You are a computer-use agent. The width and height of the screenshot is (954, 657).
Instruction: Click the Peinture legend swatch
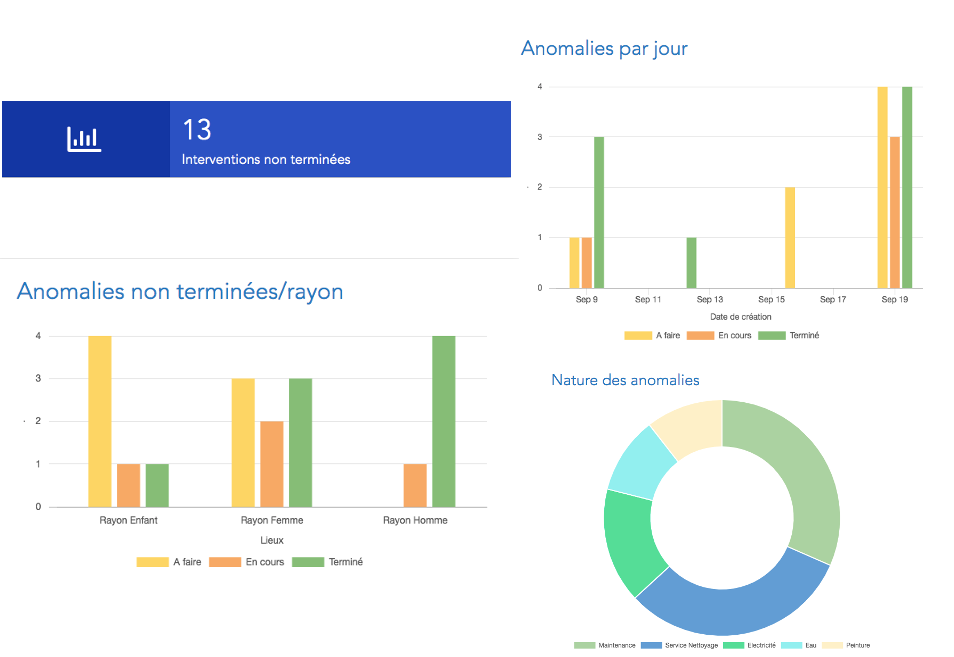click(x=832, y=645)
